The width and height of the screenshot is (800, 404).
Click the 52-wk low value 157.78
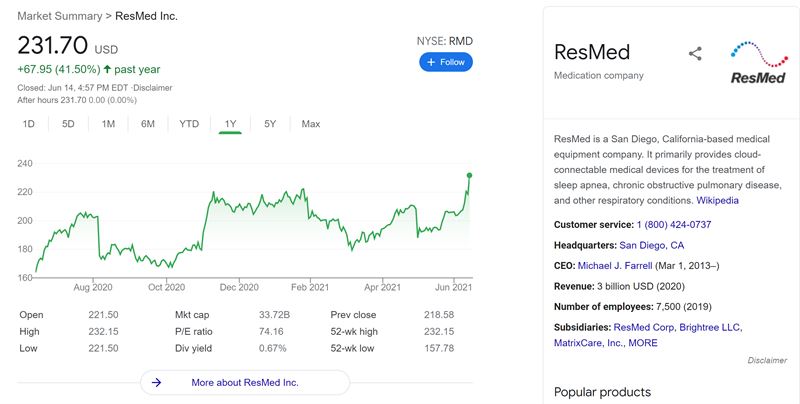click(x=439, y=348)
